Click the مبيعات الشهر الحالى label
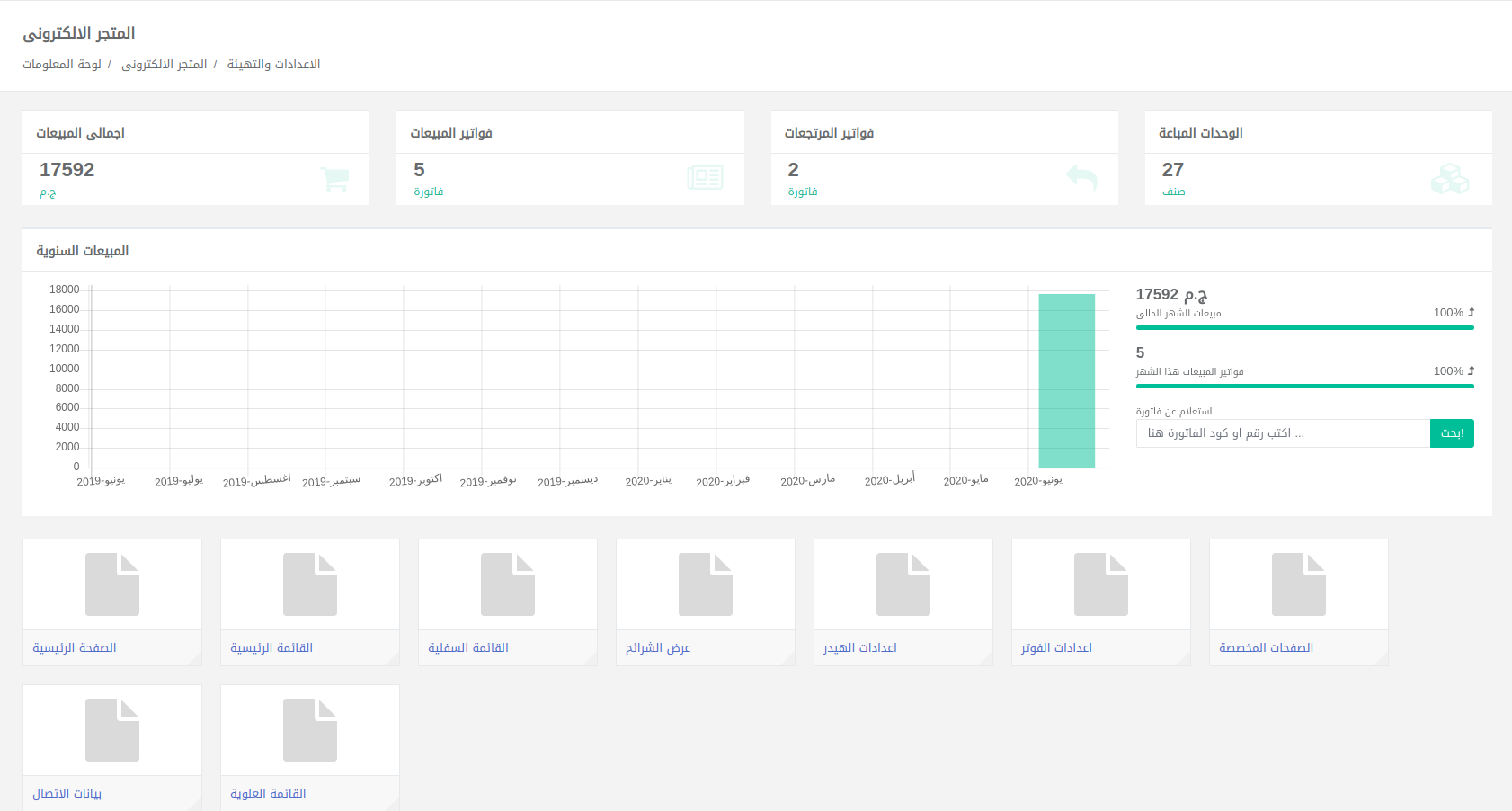The width and height of the screenshot is (1512, 811). coord(1178,313)
